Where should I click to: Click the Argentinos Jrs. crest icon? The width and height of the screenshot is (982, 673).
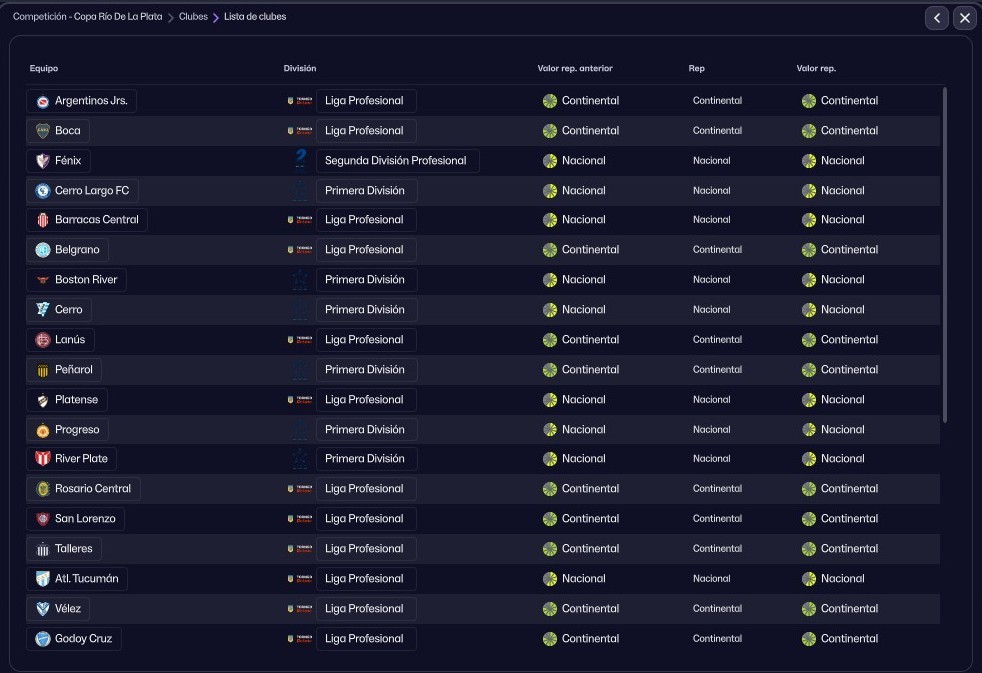[43, 101]
